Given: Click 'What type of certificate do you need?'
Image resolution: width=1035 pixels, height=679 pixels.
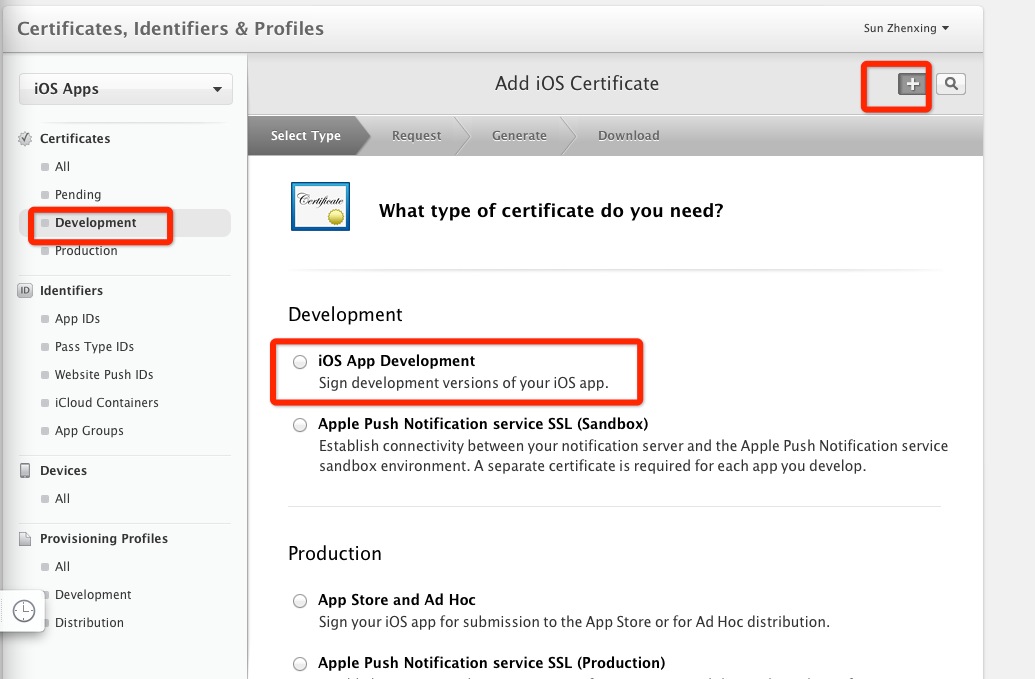Looking at the screenshot, I should coord(551,210).
